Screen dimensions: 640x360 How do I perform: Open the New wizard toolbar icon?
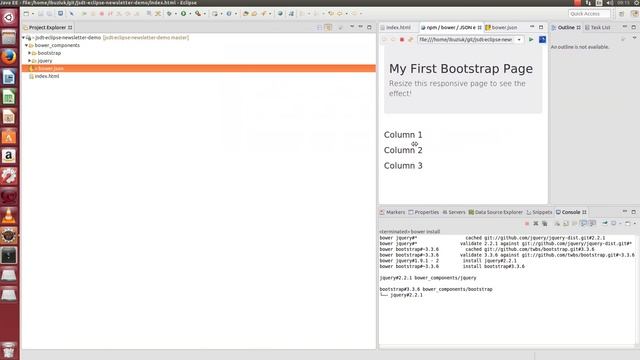26,13
